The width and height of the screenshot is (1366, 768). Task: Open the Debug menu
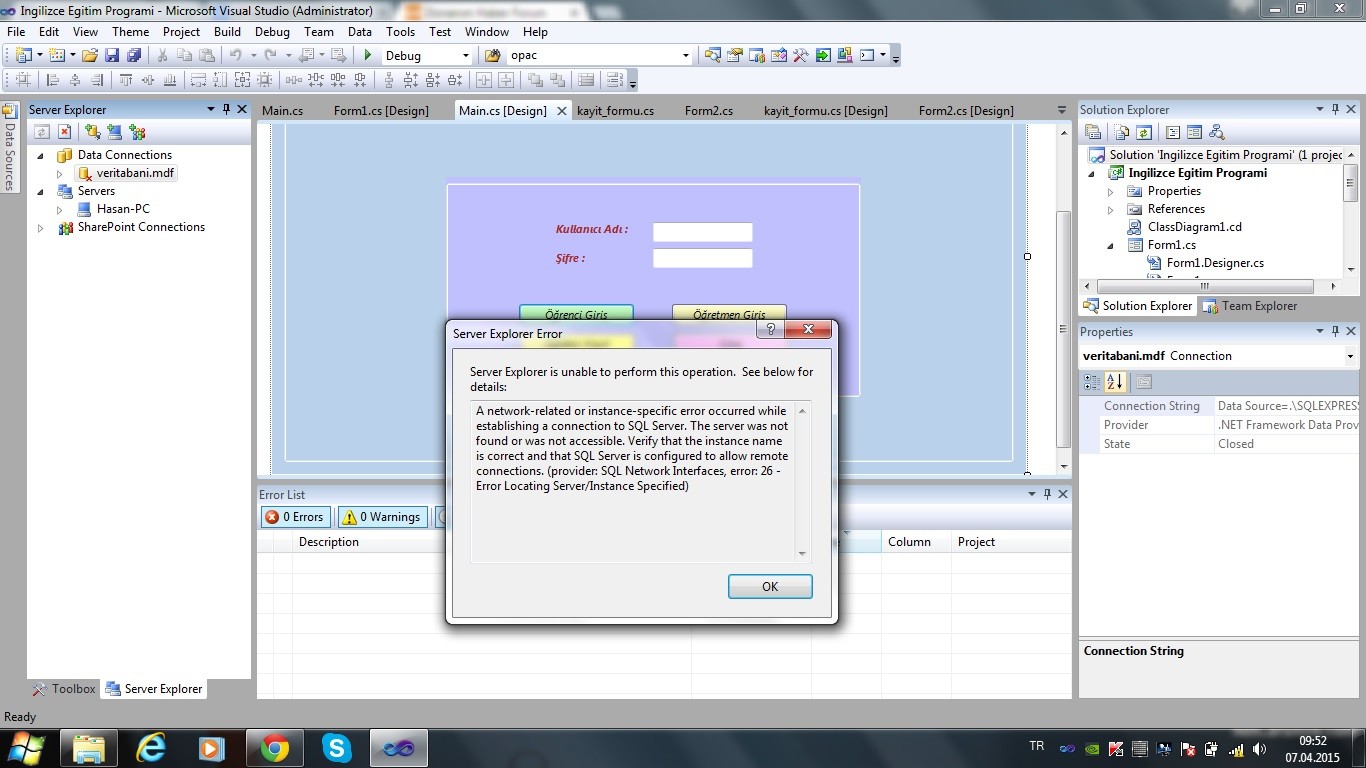[272, 32]
